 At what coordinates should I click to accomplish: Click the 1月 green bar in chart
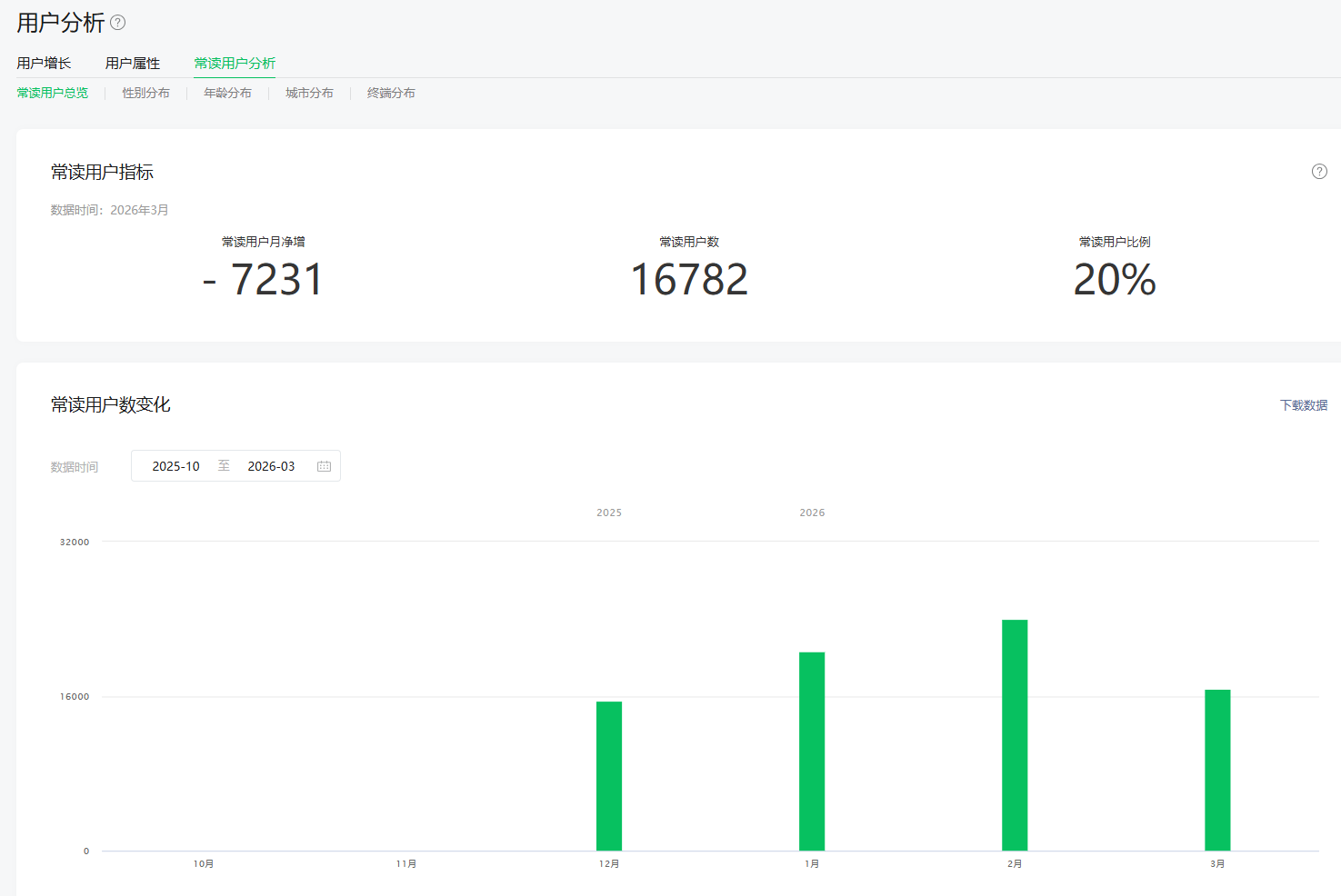click(812, 752)
